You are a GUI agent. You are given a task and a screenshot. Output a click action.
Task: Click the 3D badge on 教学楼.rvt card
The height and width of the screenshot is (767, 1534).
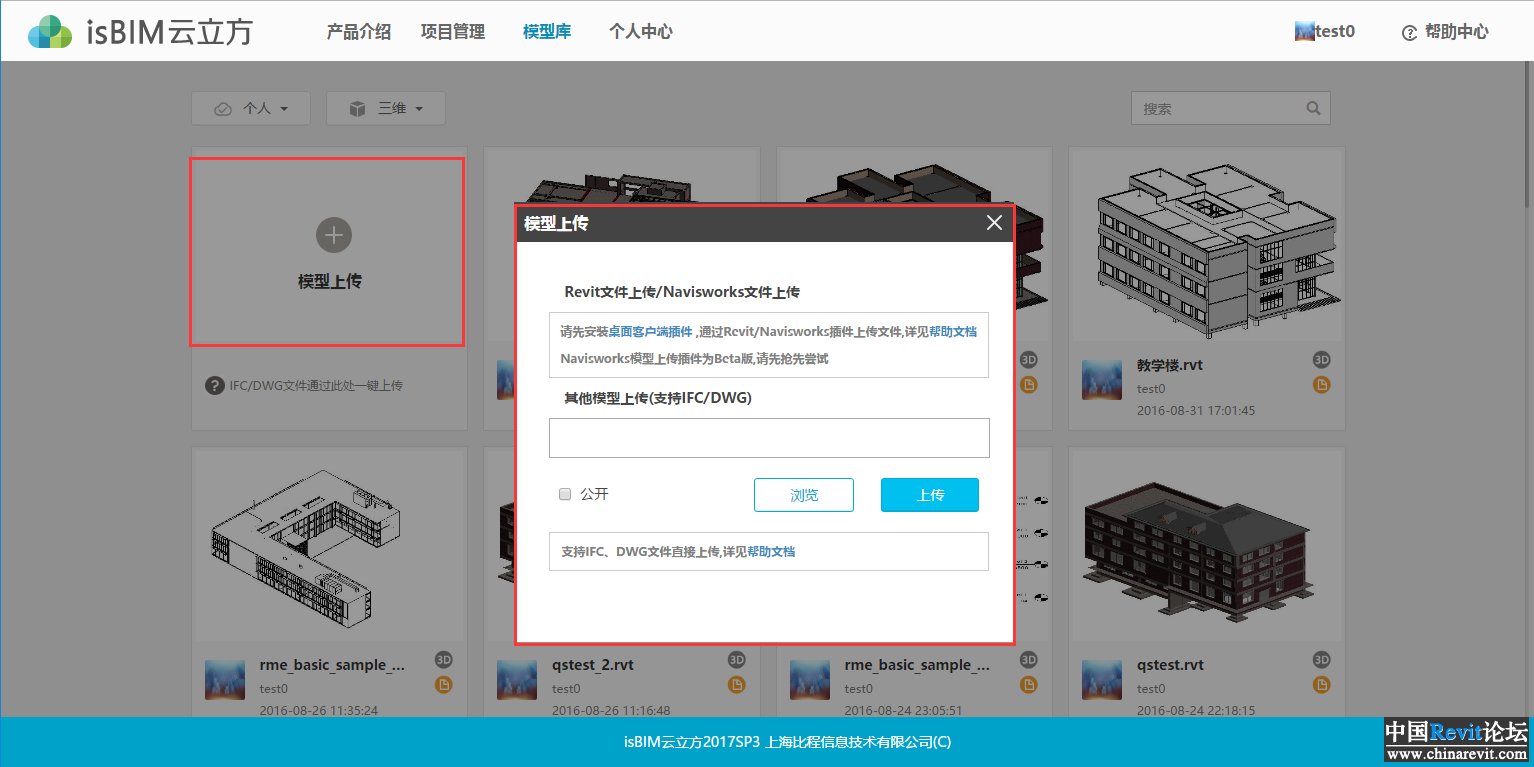click(1321, 360)
